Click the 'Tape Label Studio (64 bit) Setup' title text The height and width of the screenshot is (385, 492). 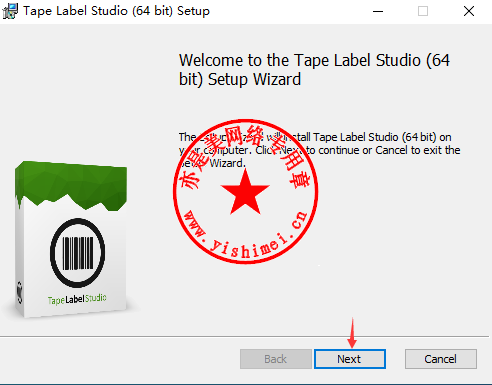click(116, 11)
